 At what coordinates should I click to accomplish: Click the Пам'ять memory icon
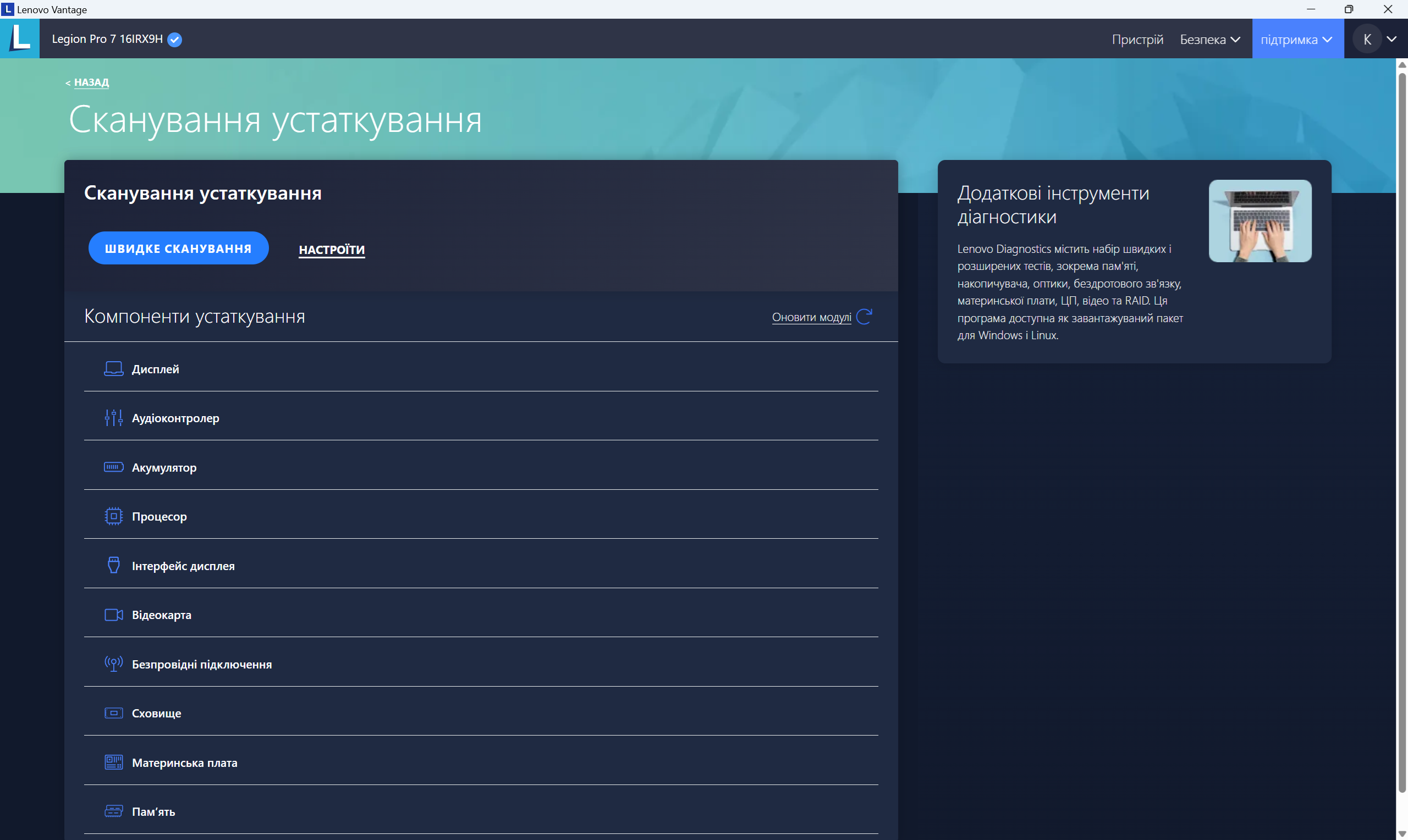(x=114, y=812)
